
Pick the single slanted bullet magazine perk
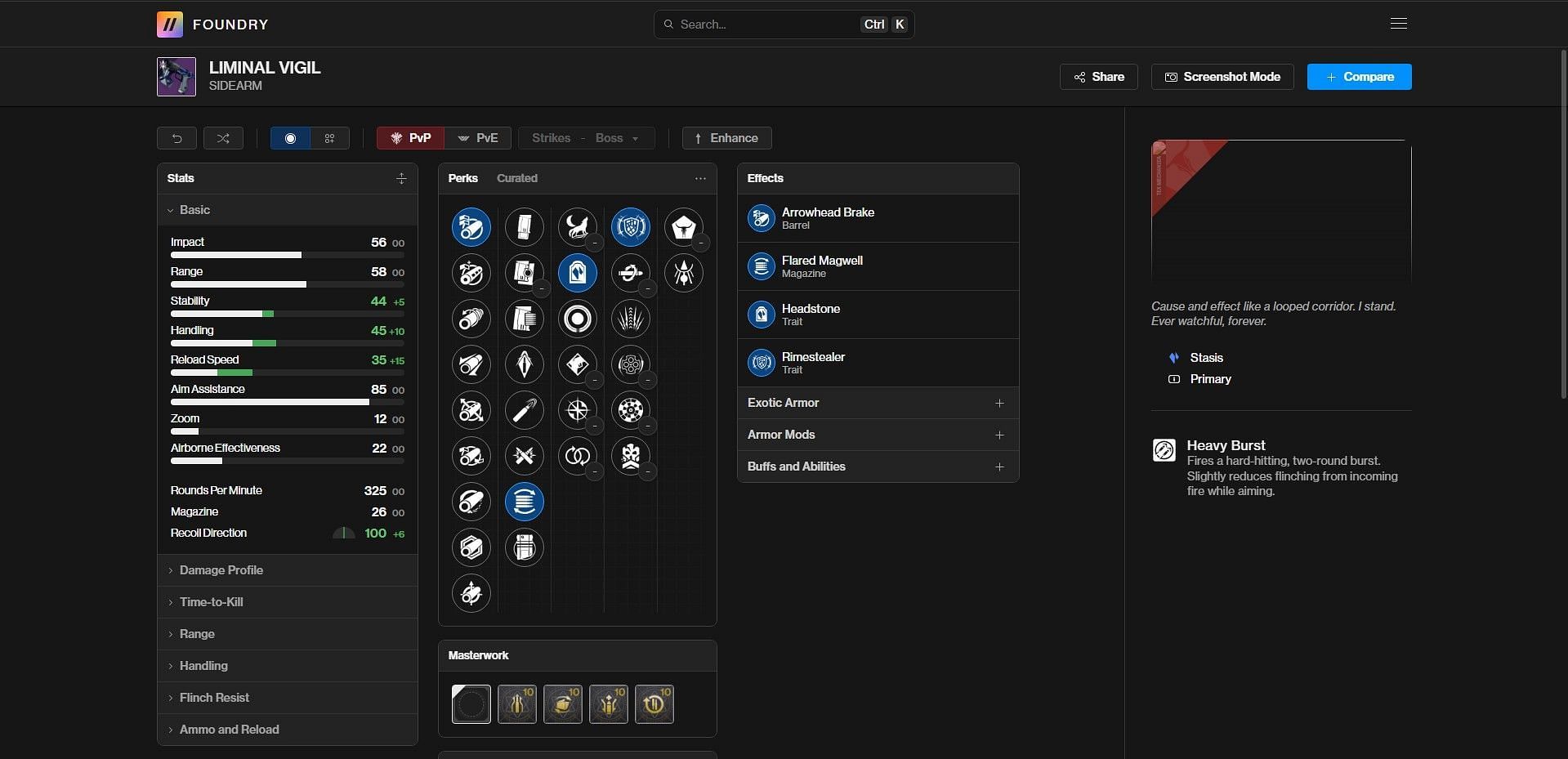(525, 410)
